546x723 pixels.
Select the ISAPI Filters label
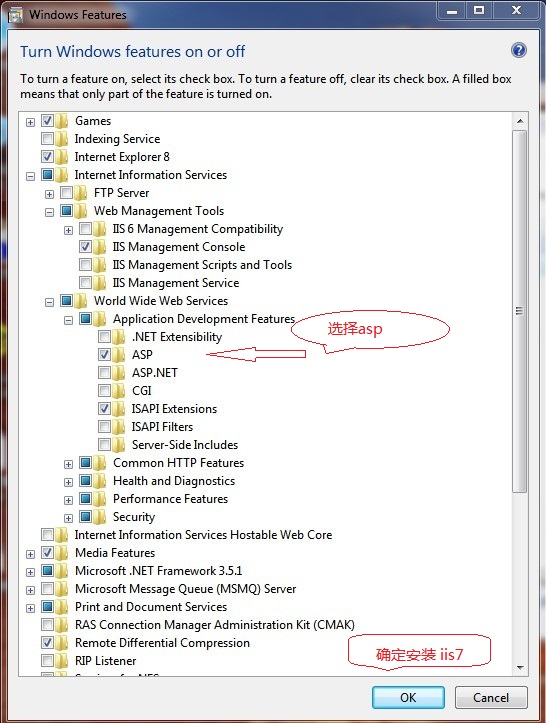tap(162, 427)
